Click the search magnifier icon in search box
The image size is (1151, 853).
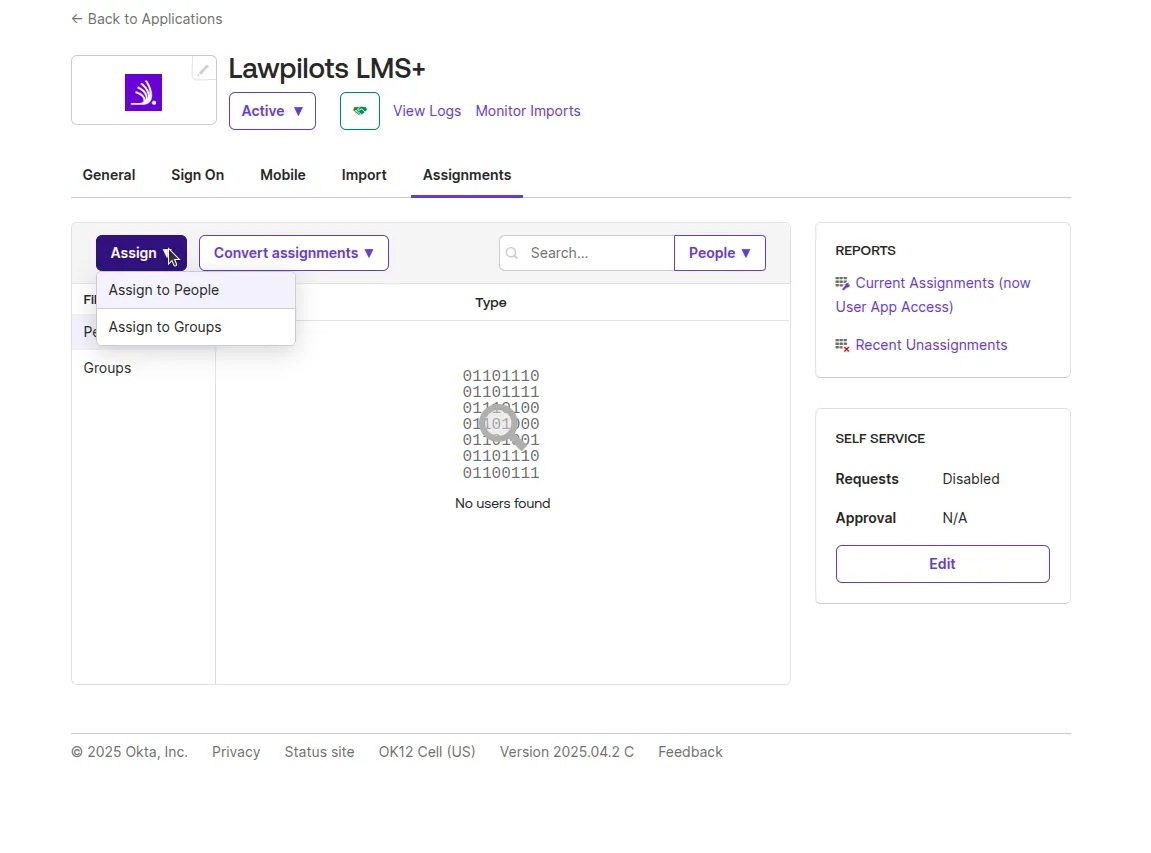512,253
